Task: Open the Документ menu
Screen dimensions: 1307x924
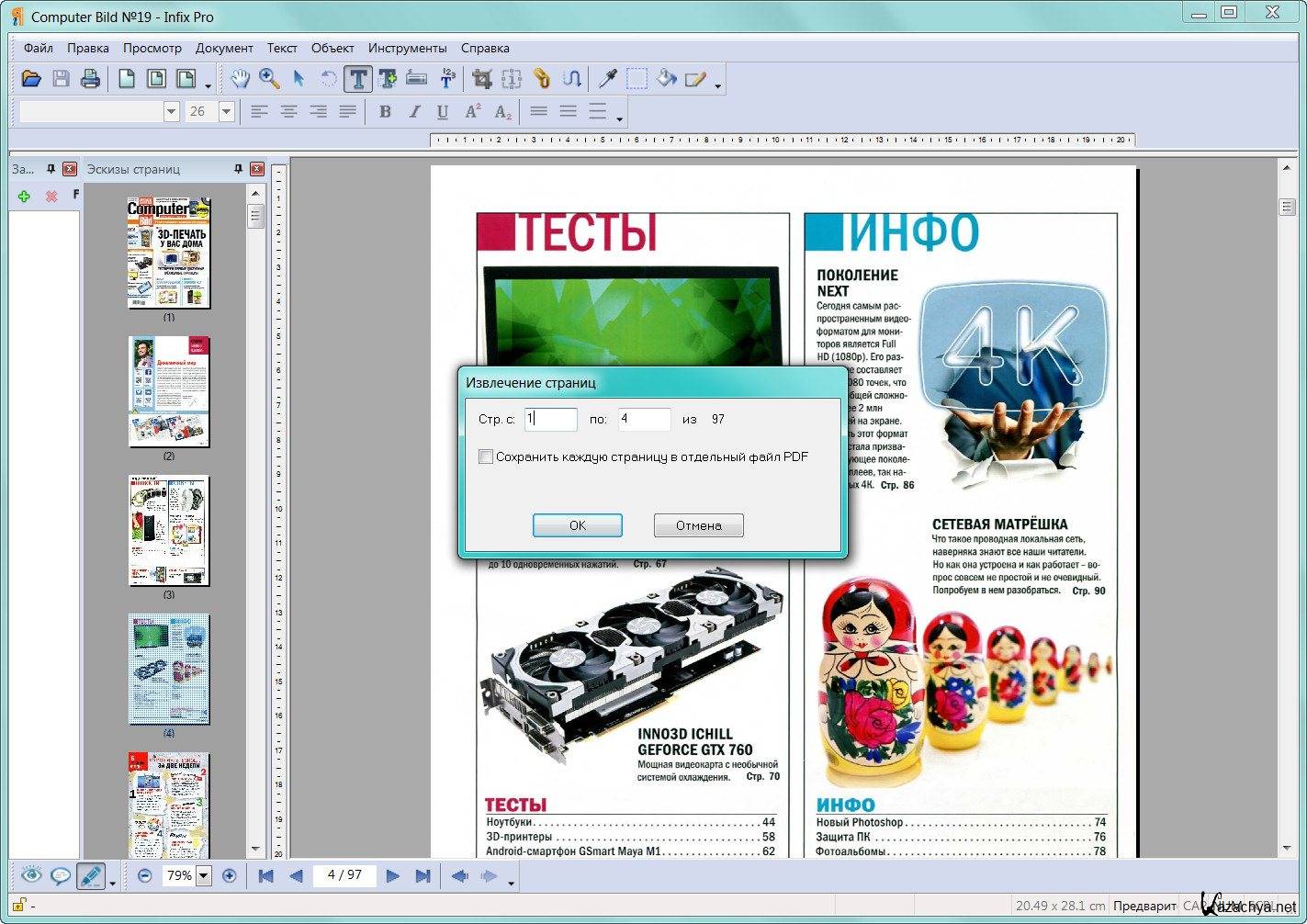Action: tap(224, 48)
